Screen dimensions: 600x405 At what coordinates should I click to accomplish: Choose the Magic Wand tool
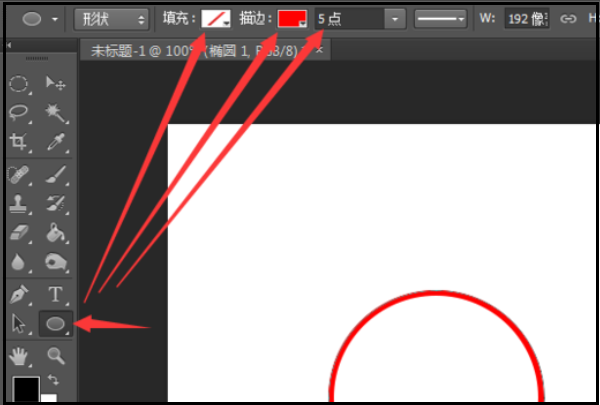55,113
